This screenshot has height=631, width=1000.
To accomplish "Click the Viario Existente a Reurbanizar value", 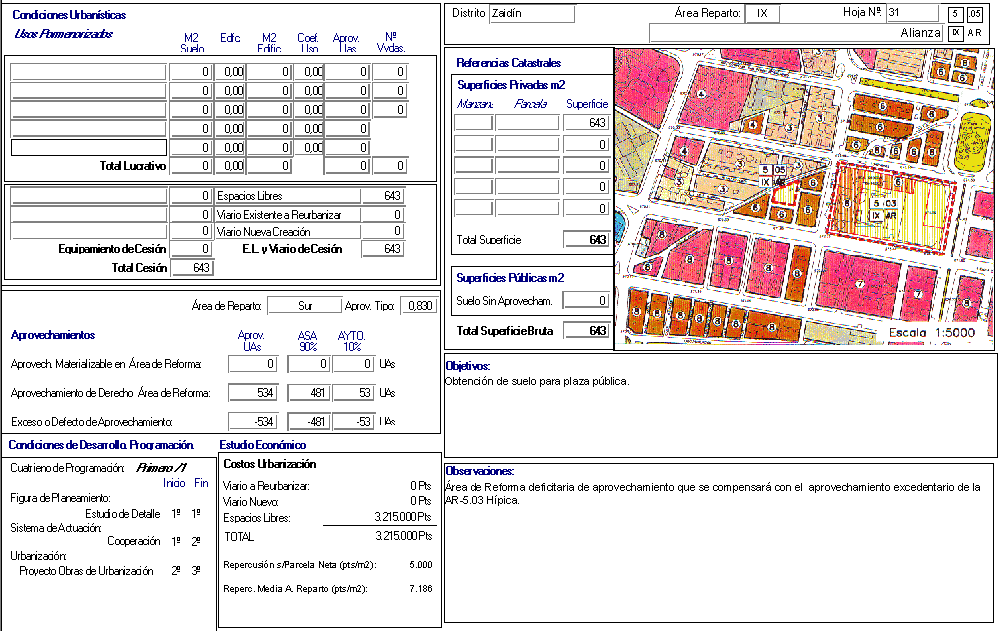I will (x=383, y=214).
